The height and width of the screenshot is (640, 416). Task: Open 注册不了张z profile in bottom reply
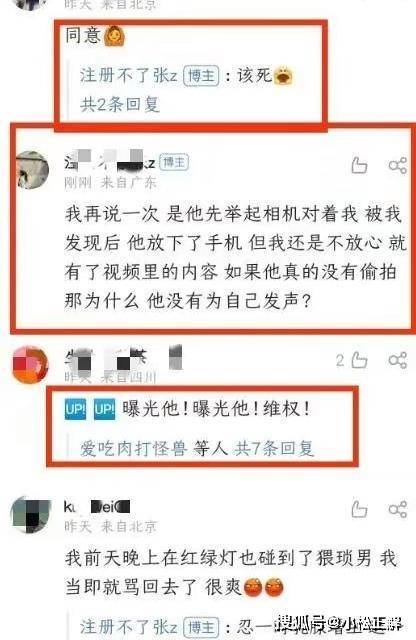tap(129, 626)
